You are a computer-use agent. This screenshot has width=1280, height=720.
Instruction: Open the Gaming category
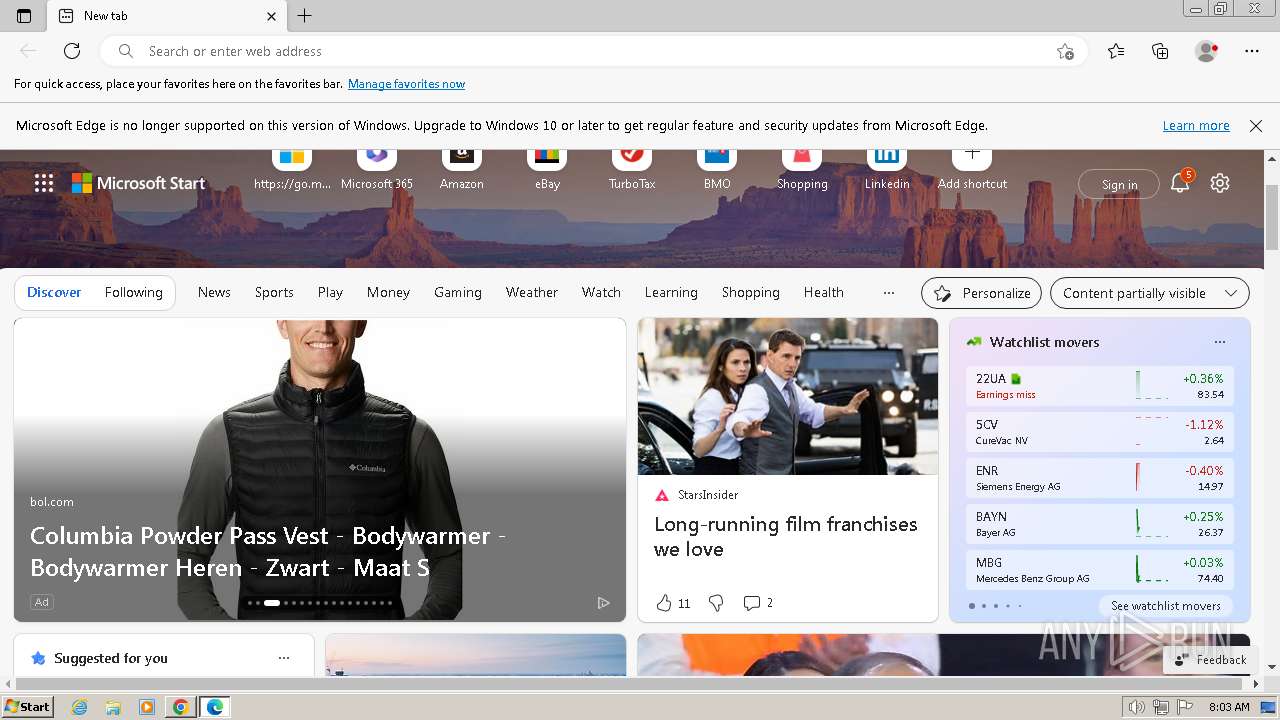pos(458,292)
